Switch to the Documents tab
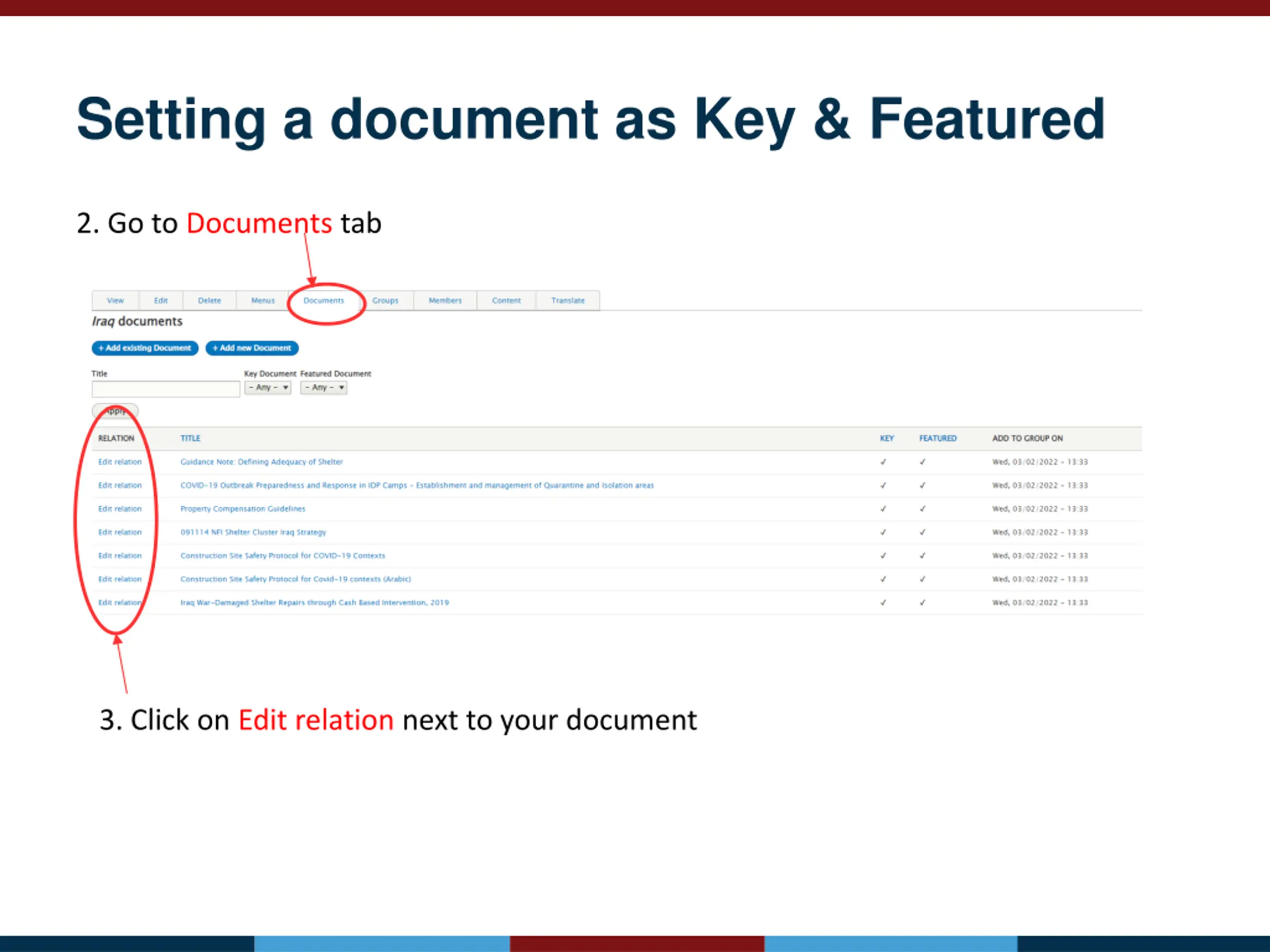The image size is (1270, 952). coord(324,300)
